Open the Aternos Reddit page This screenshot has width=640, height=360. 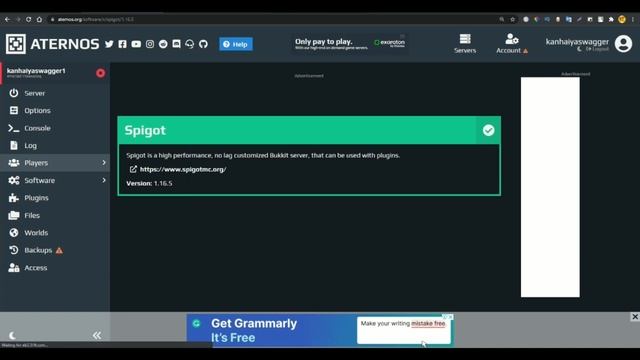[x=163, y=44]
